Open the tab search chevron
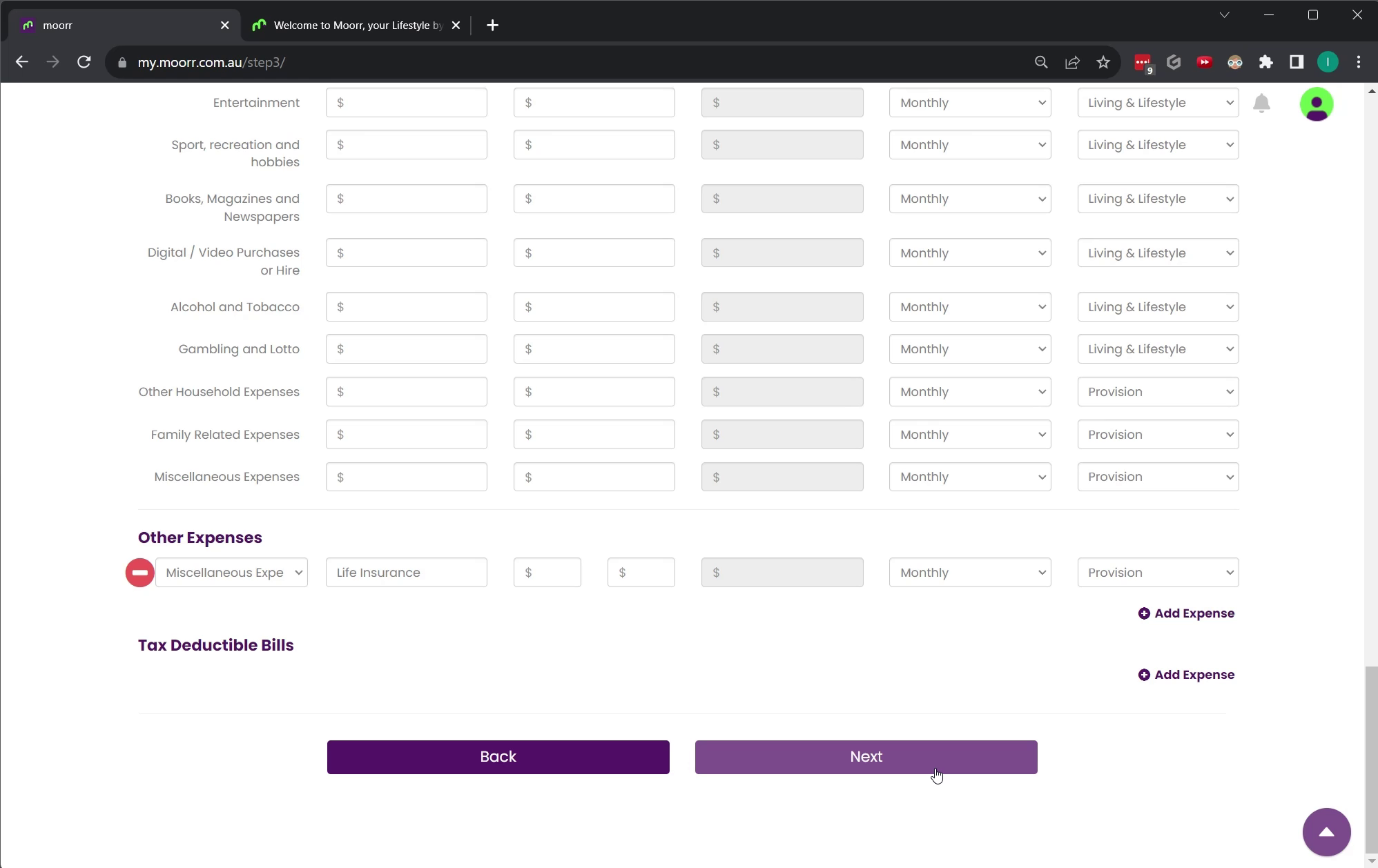This screenshot has height=868, width=1378. coord(1224,14)
